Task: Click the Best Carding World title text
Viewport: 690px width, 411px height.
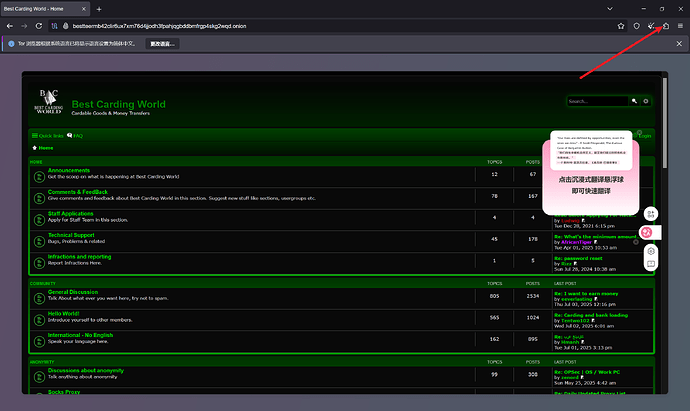Action: click(x=118, y=104)
